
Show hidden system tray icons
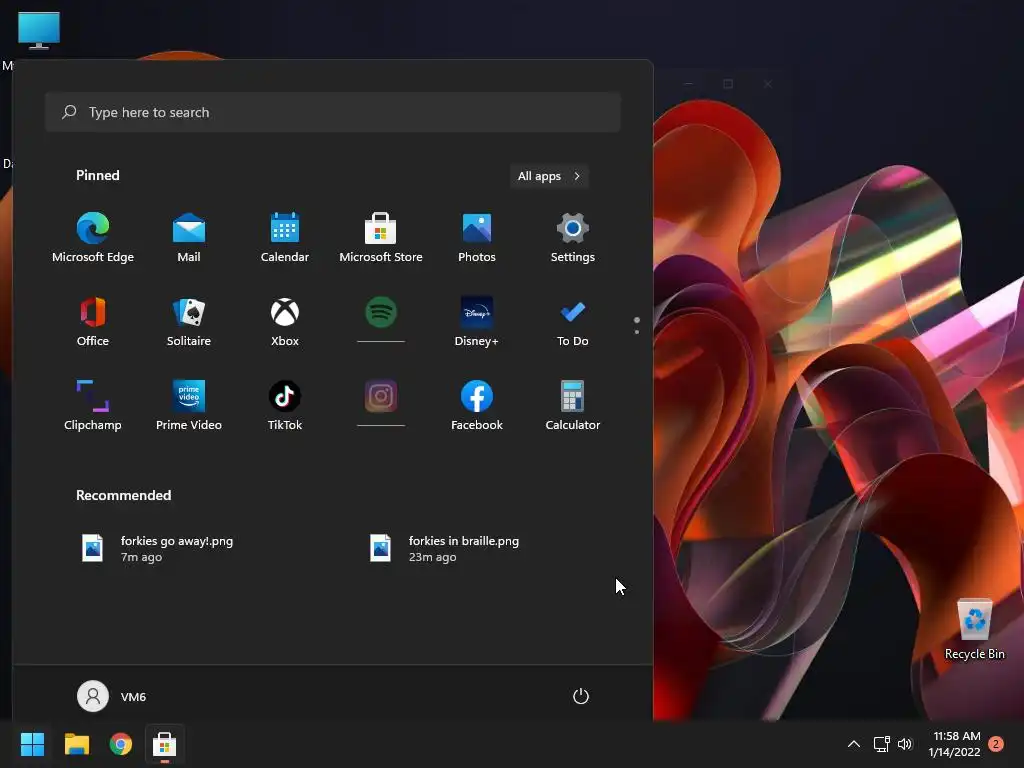point(854,744)
